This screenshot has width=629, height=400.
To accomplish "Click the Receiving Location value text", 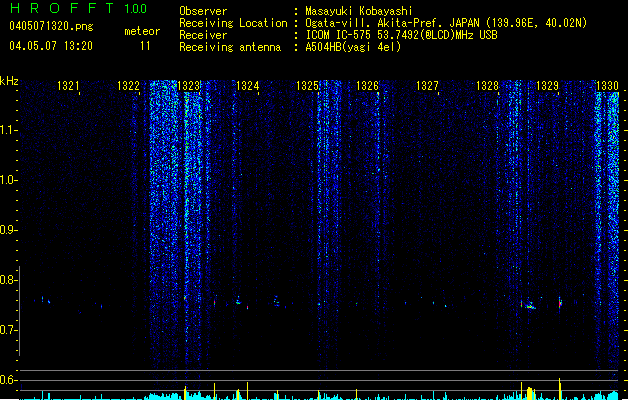I will (x=446, y=23).
